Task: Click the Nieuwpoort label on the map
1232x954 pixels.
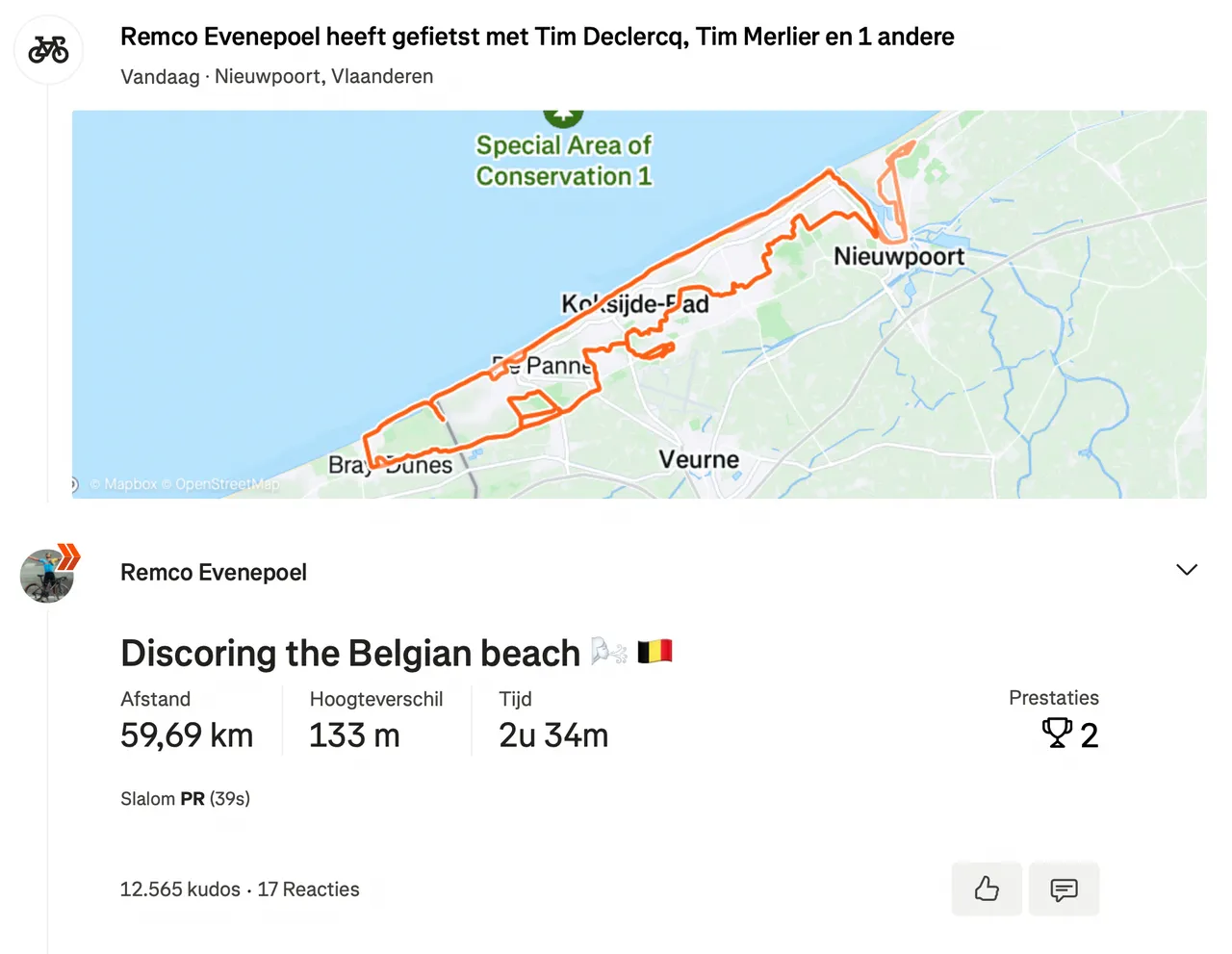Action: [x=899, y=256]
